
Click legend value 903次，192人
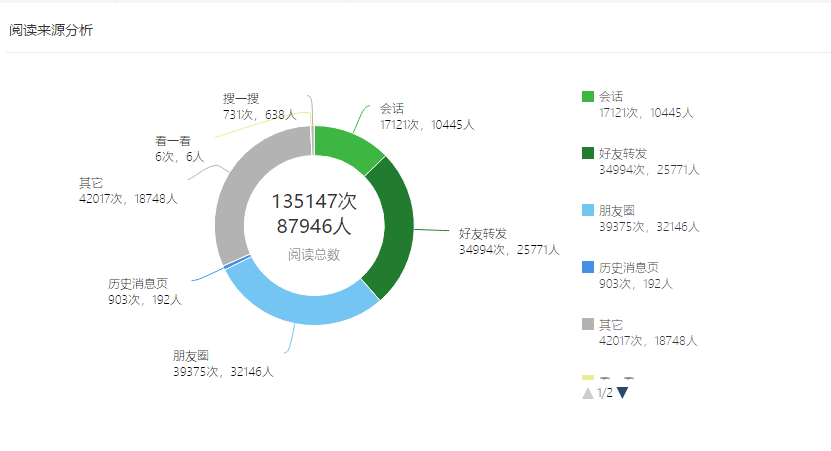click(x=635, y=284)
